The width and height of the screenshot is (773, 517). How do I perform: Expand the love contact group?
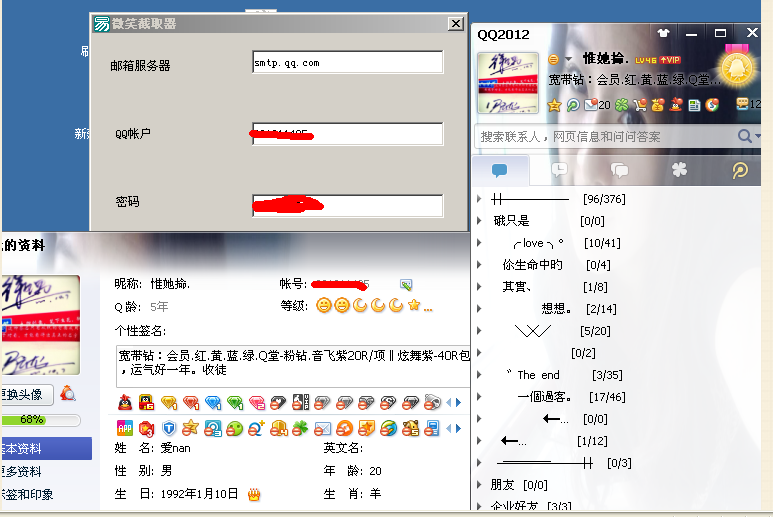(479, 243)
